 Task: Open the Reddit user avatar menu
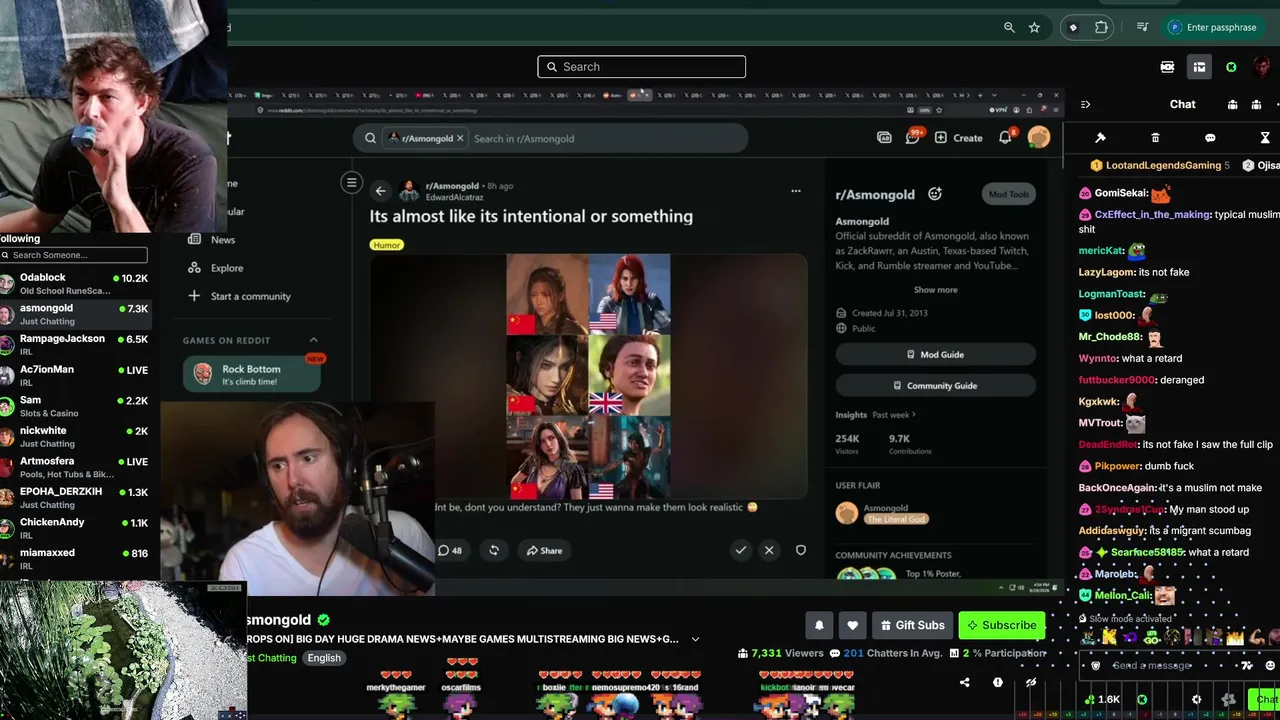point(1039,137)
